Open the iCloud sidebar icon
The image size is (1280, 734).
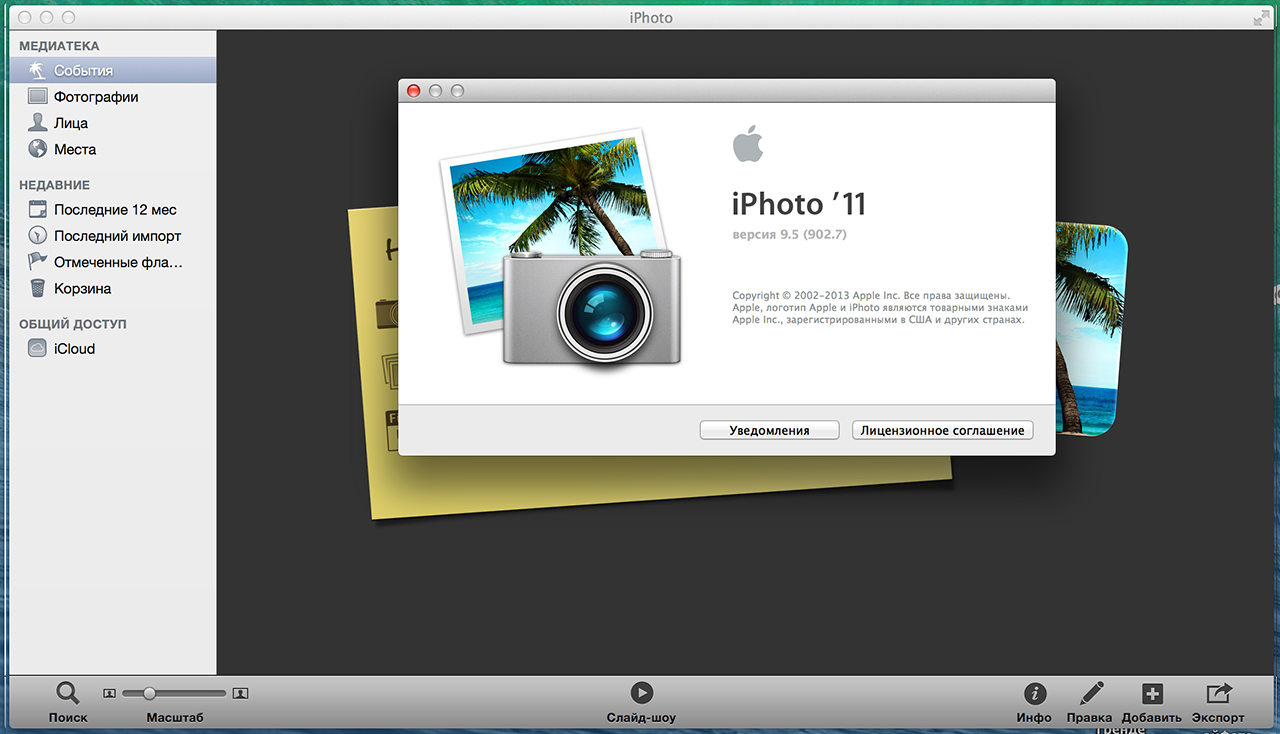38,349
